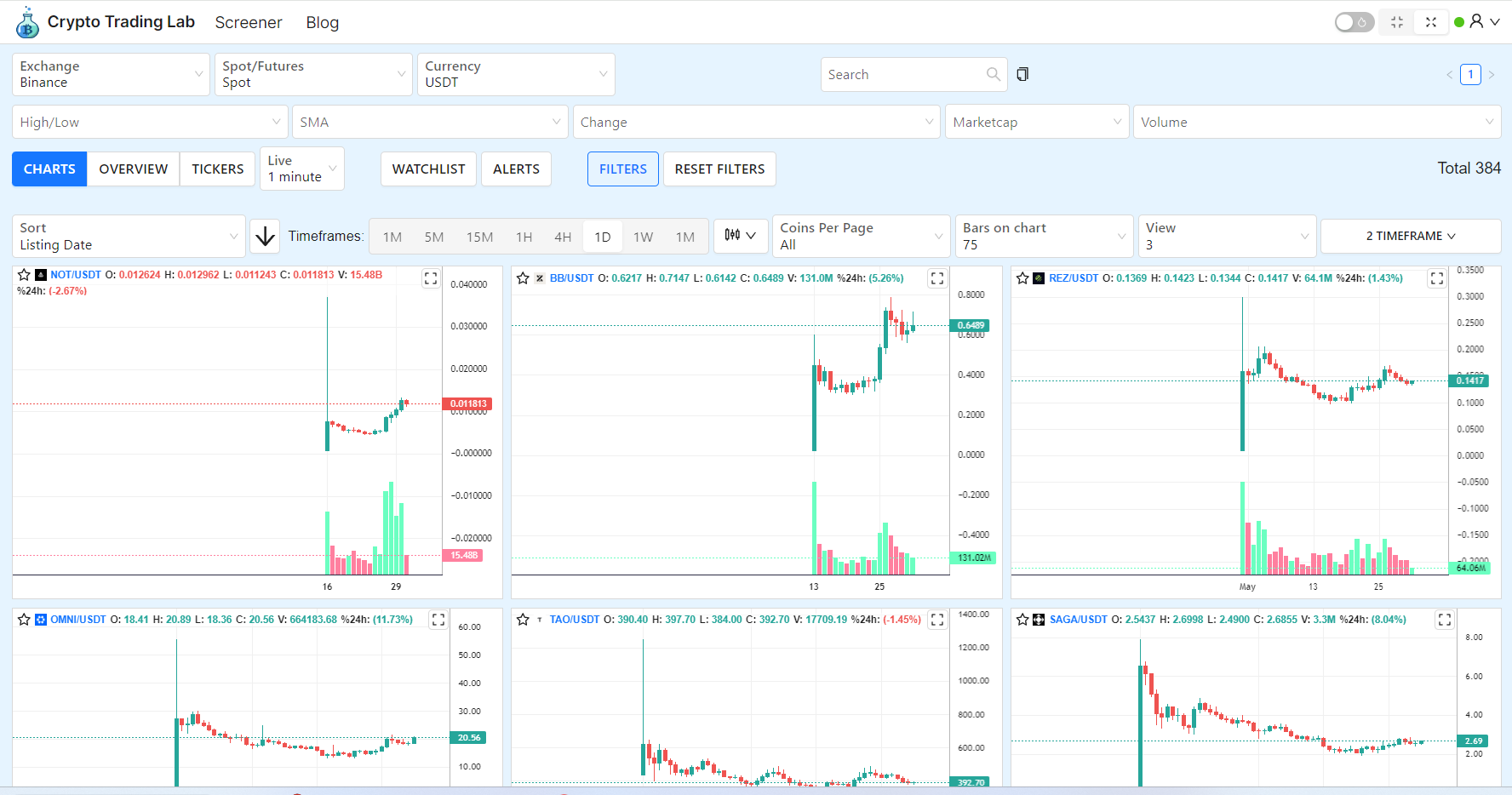Switch to the CHARTS tab
Viewport: 1512px width, 795px height.
click(49, 169)
